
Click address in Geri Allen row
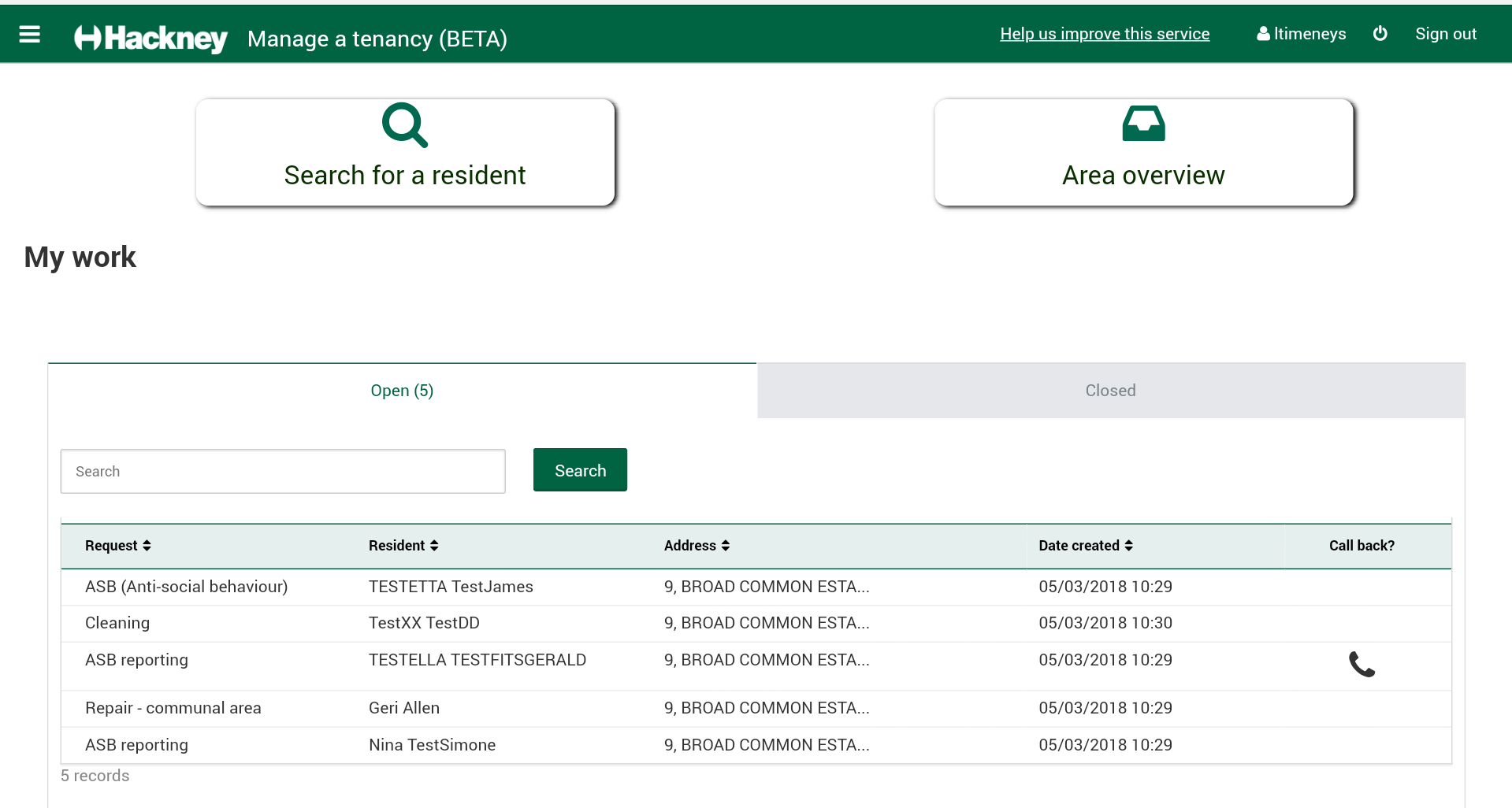pyautogui.click(x=767, y=708)
